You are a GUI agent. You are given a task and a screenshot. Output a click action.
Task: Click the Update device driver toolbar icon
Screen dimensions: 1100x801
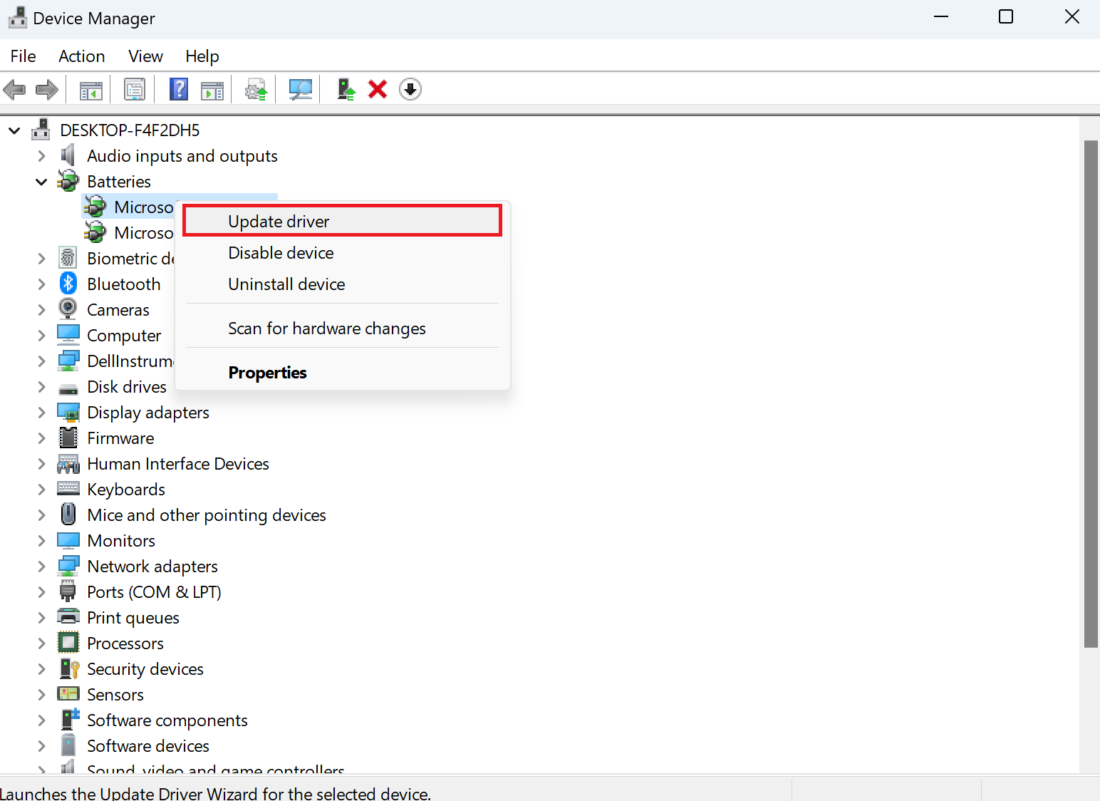pos(257,90)
